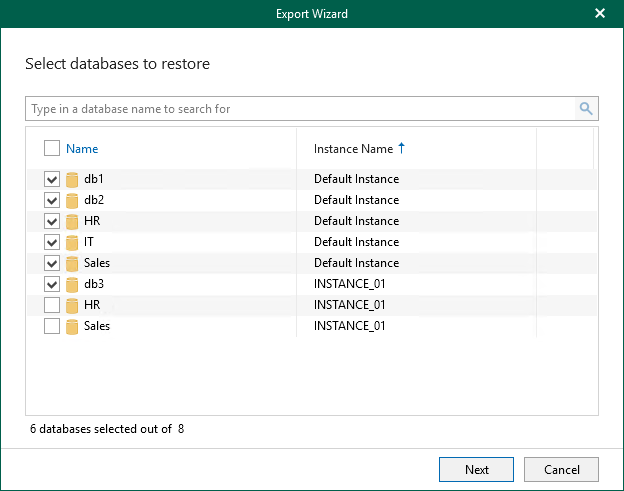Click the search magnifier icon
Viewport: 624px width, 491px height.
tap(586, 109)
